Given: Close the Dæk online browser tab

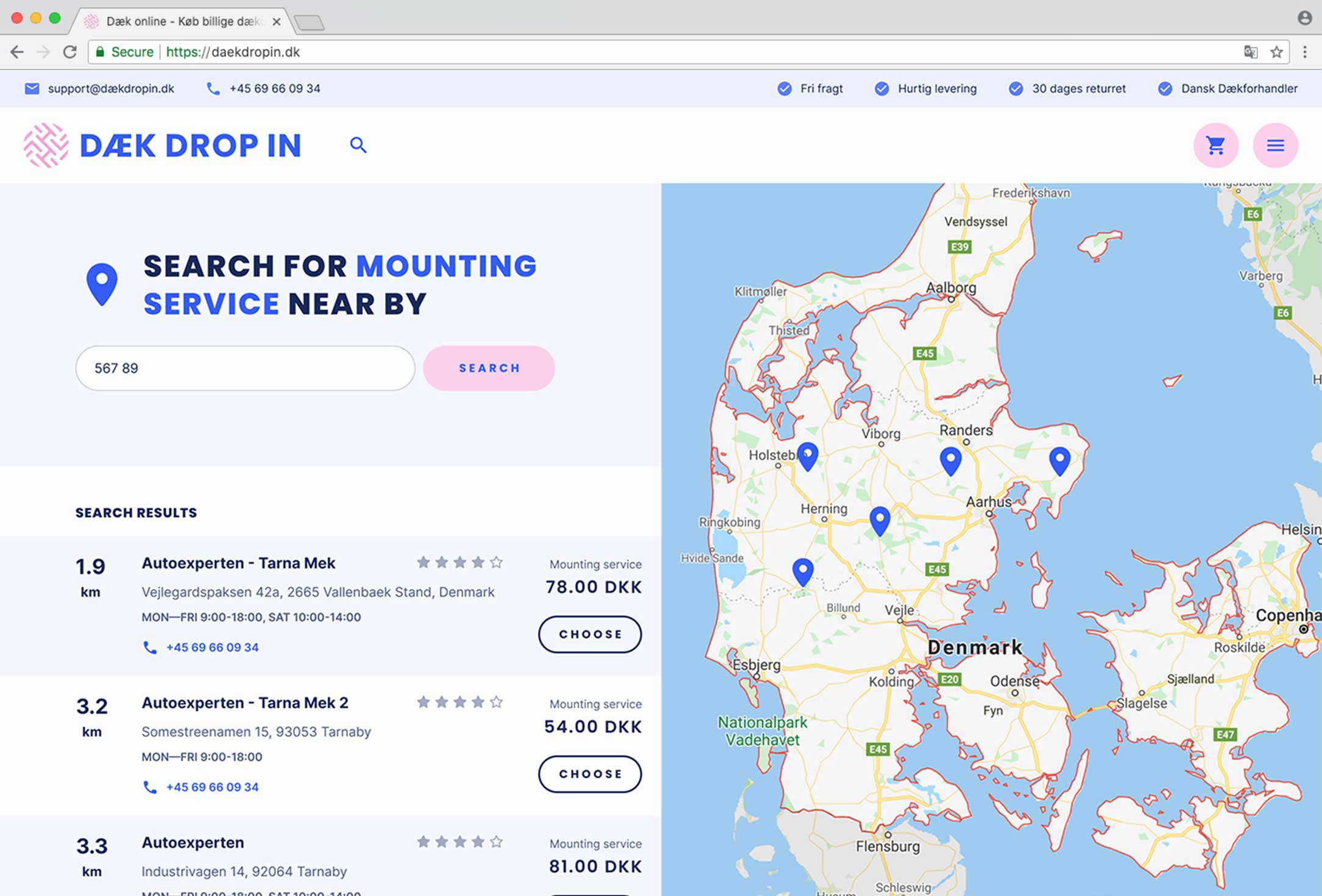Looking at the screenshot, I should [277, 22].
